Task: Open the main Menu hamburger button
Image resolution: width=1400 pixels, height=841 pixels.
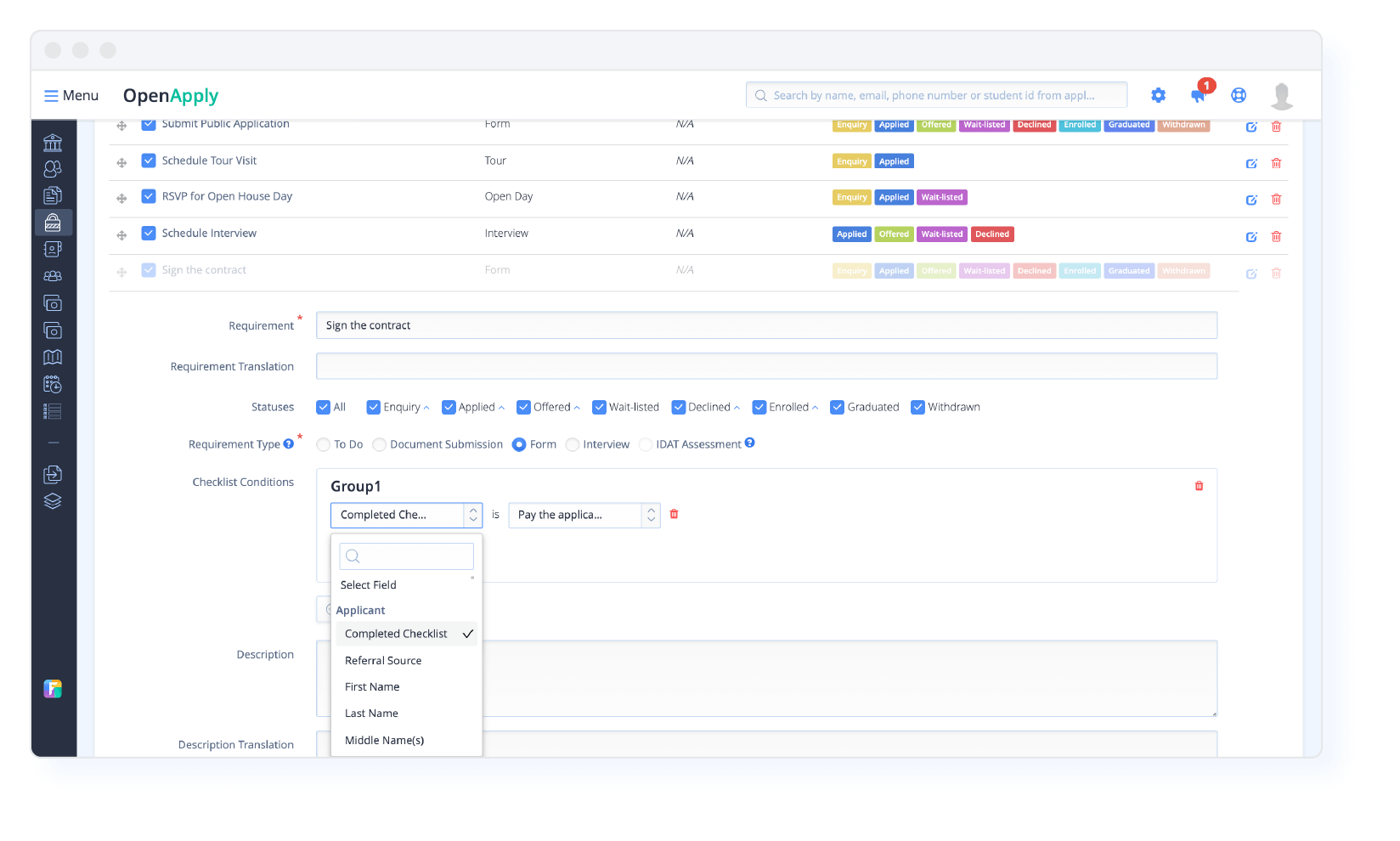Action: (x=71, y=95)
